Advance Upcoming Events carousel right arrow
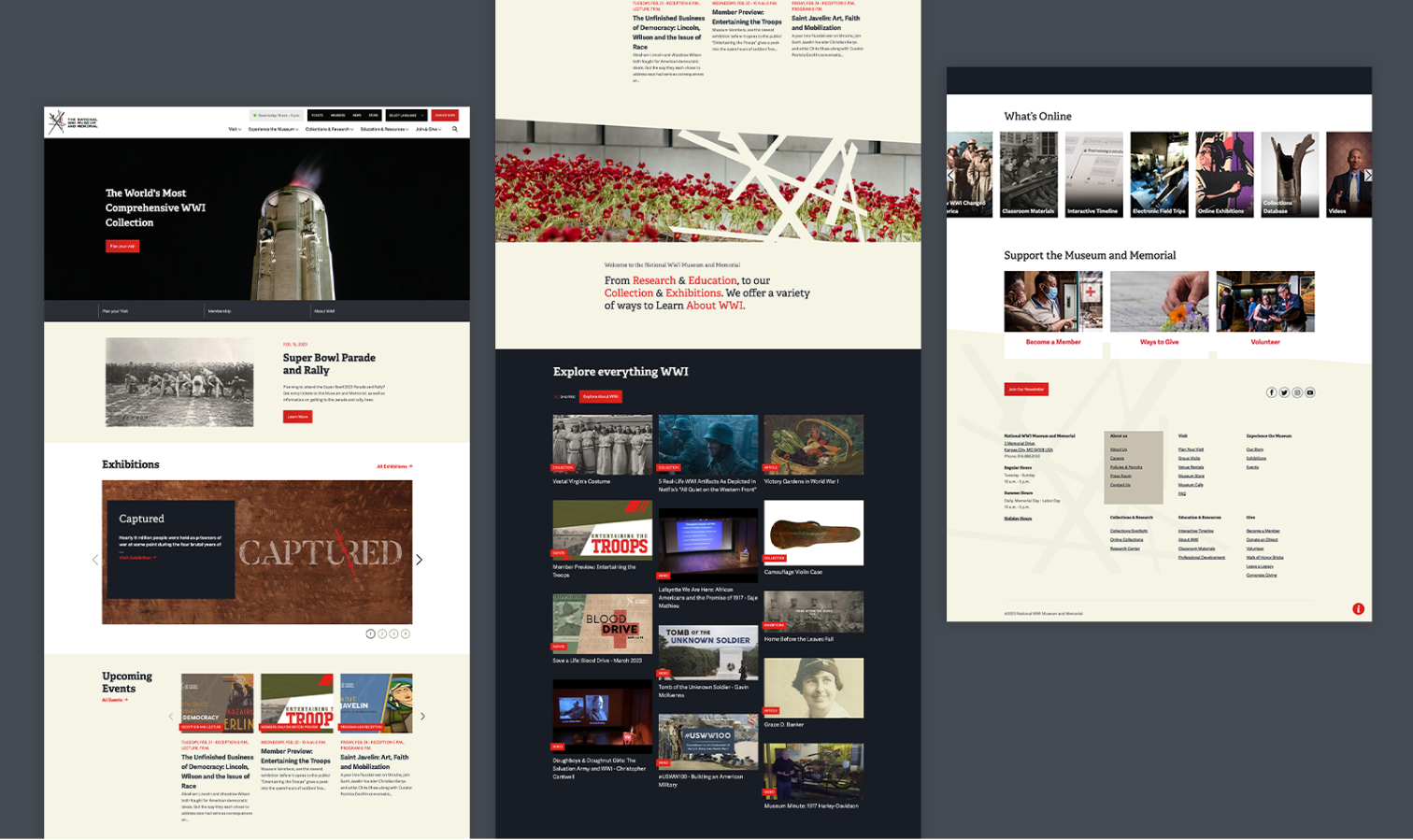This screenshot has width=1413, height=840. pos(422,717)
